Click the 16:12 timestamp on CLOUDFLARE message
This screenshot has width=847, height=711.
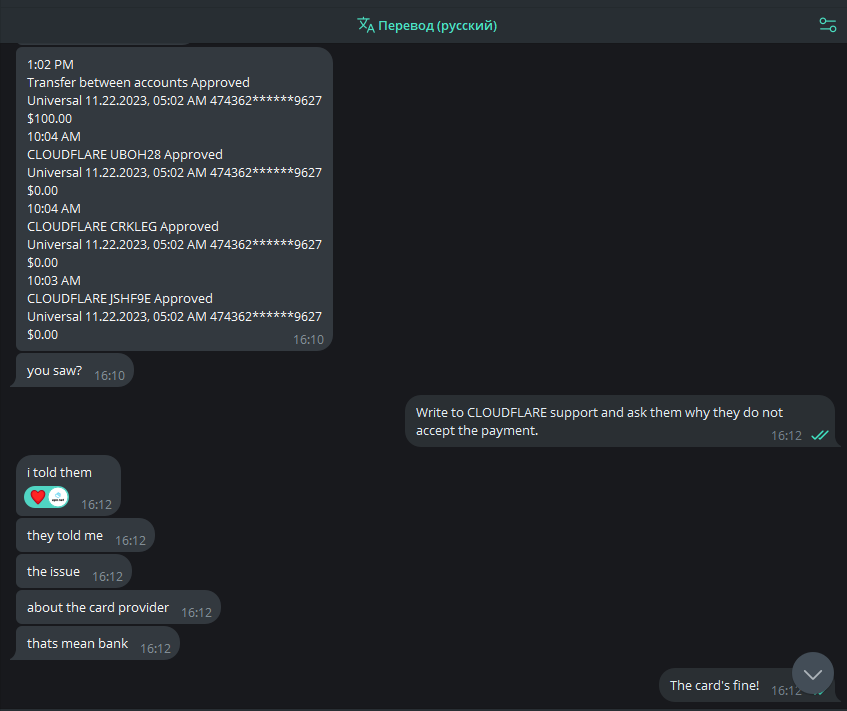point(786,436)
